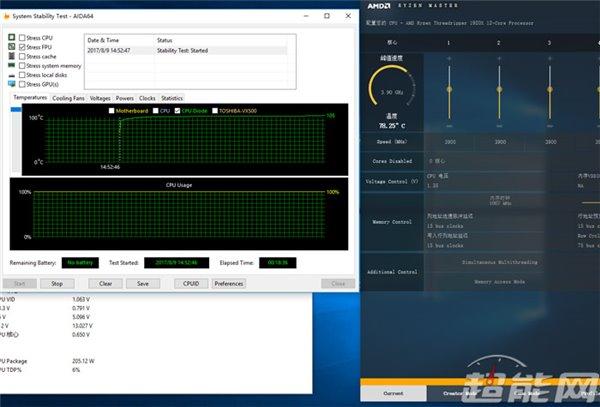Open the Clocks tab

[147, 98]
